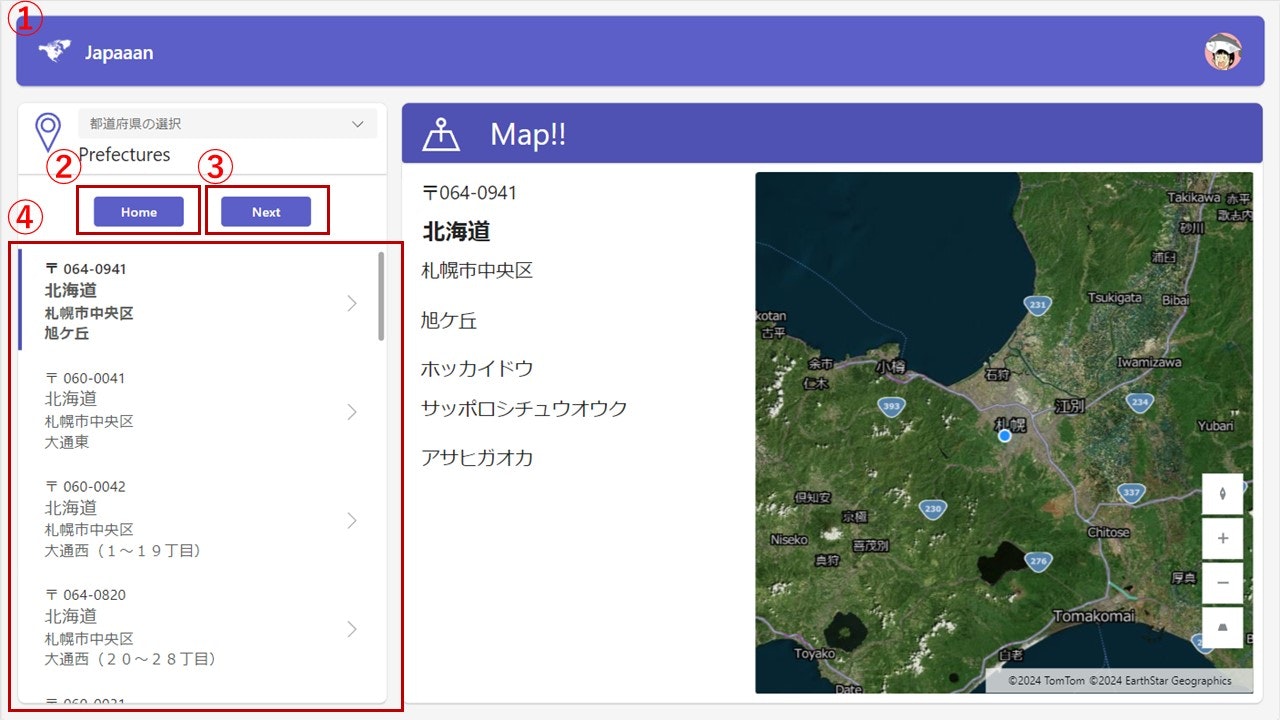The height and width of the screenshot is (720, 1280).
Task: Click サッポロシチュウオウク katakana text
Action: pyautogui.click(x=524, y=408)
